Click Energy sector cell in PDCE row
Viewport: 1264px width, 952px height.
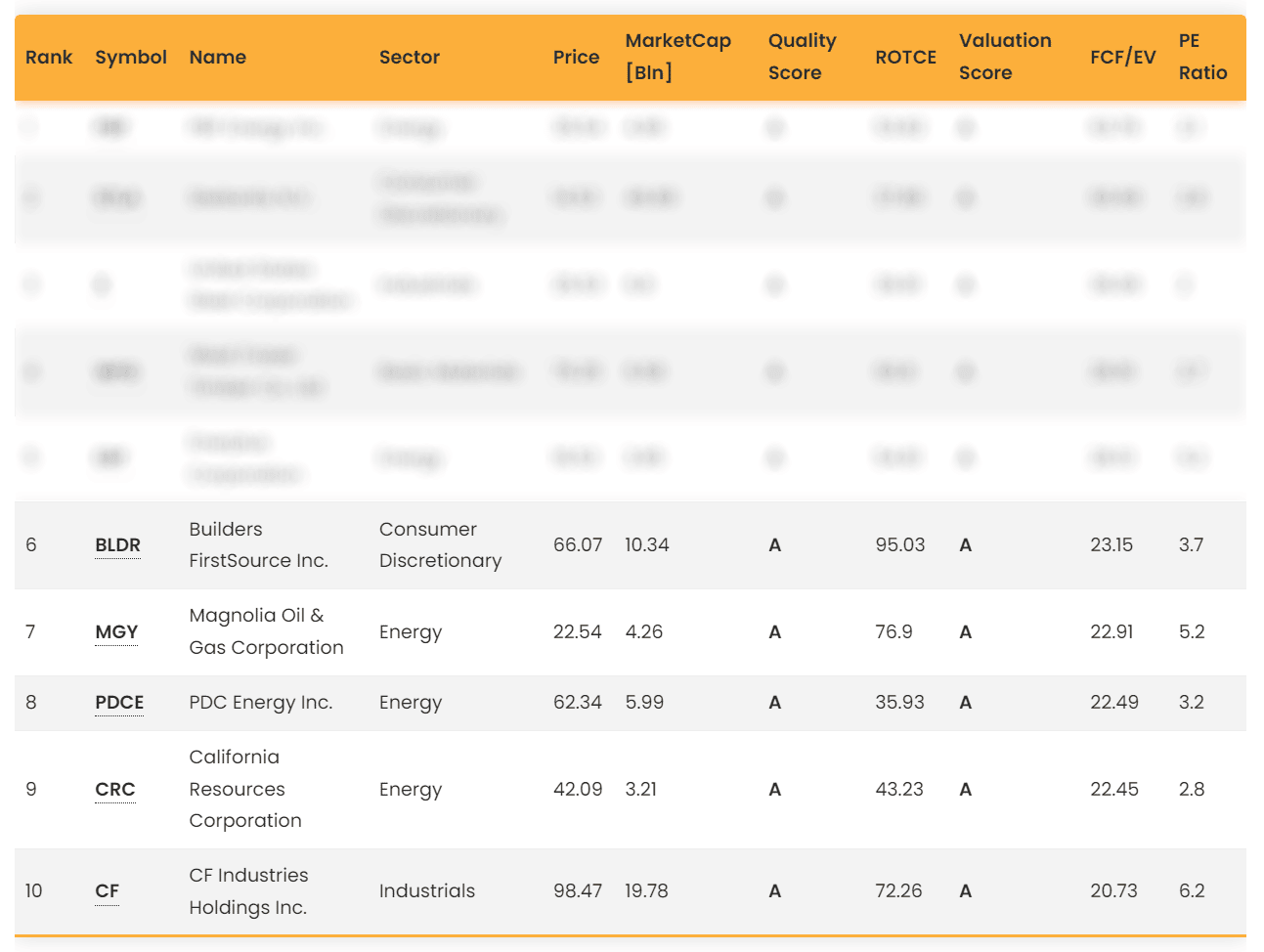click(410, 703)
